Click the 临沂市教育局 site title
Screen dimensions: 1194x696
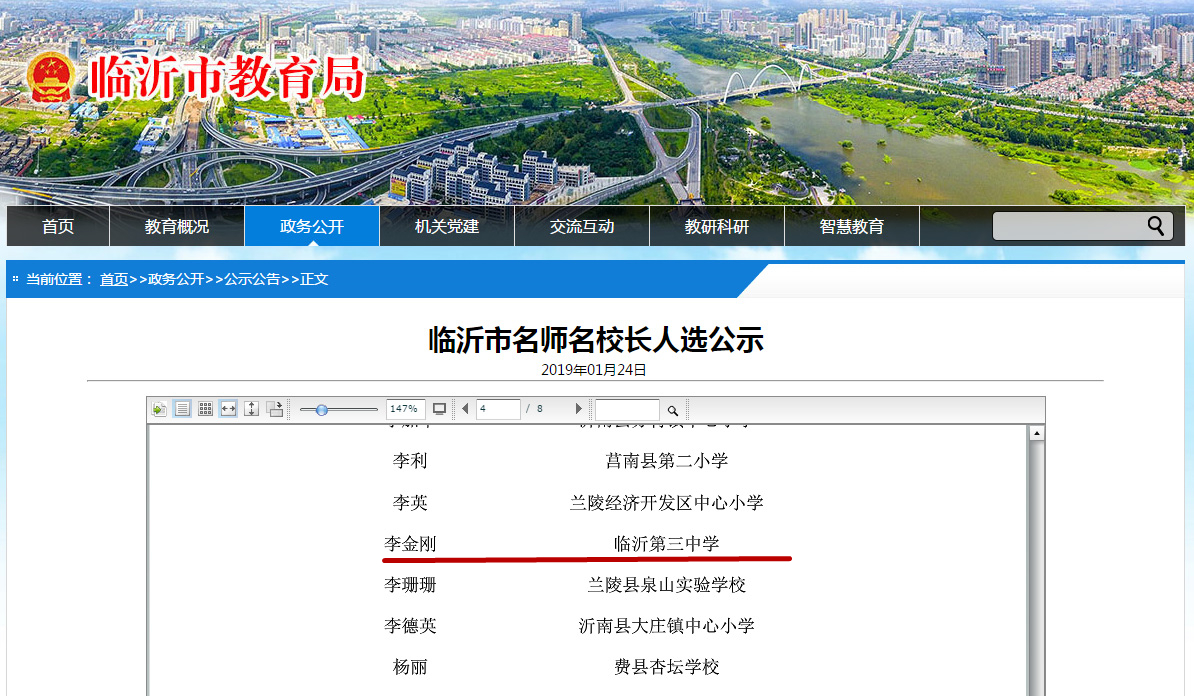pyautogui.click(x=227, y=77)
